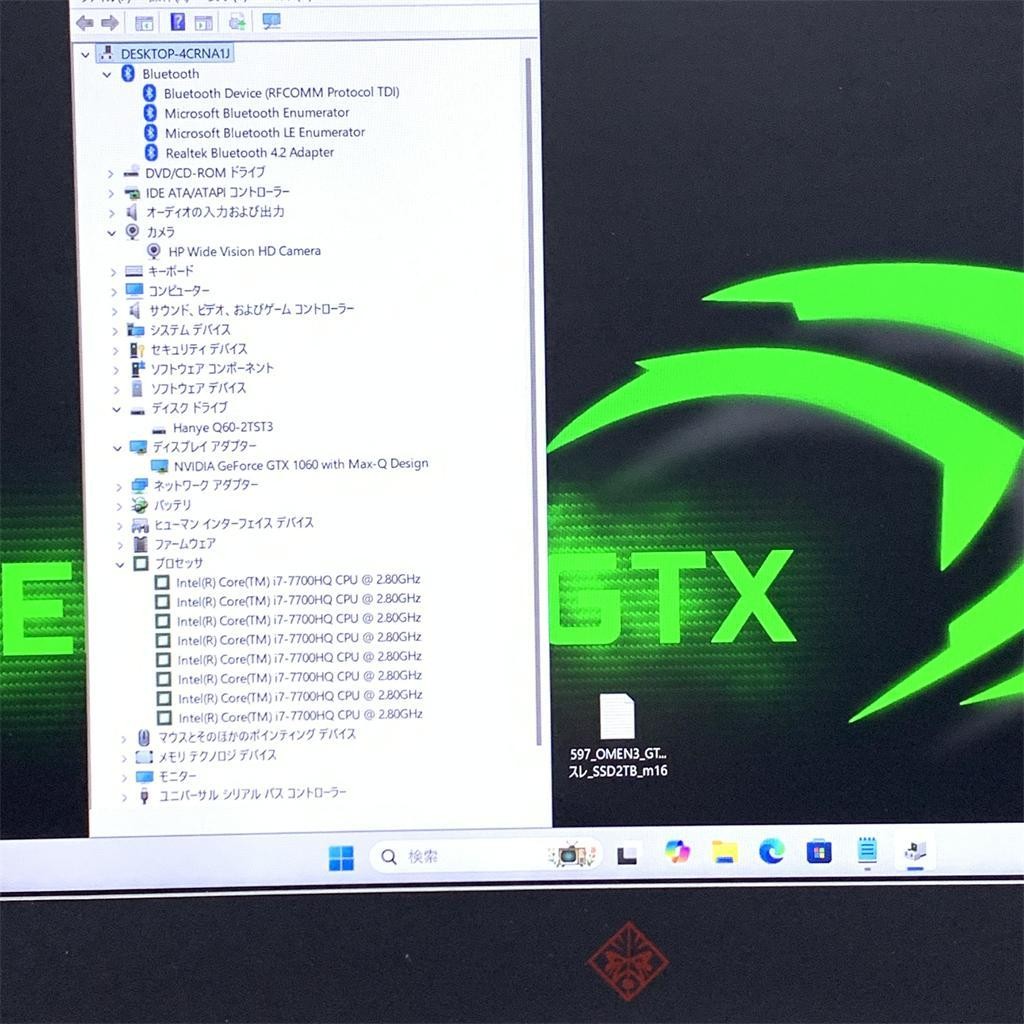Select Realtek Bluetooth 4.2 Adapter

click(x=249, y=153)
